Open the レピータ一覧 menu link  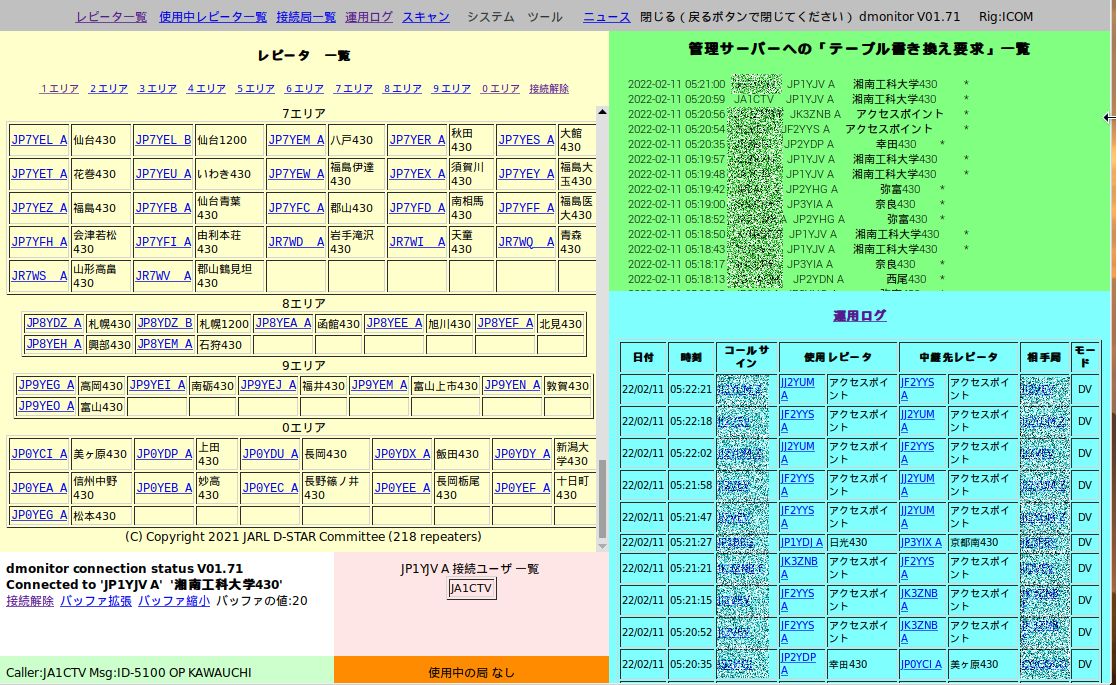click(x=111, y=16)
